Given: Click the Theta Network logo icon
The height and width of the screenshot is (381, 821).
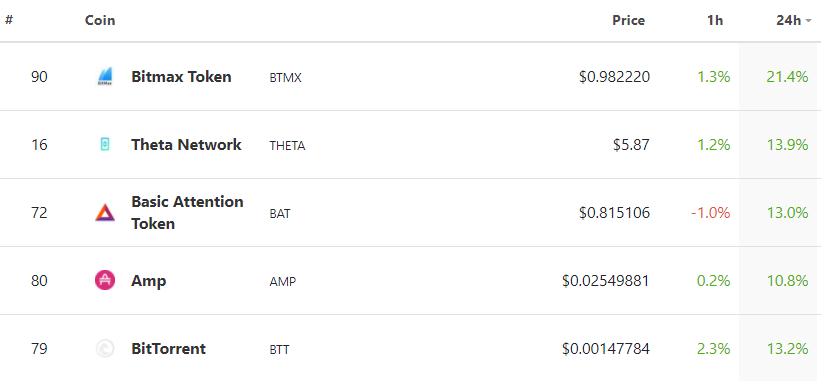Looking at the screenshot, I should pyautogui.click(x=105, y=144).
